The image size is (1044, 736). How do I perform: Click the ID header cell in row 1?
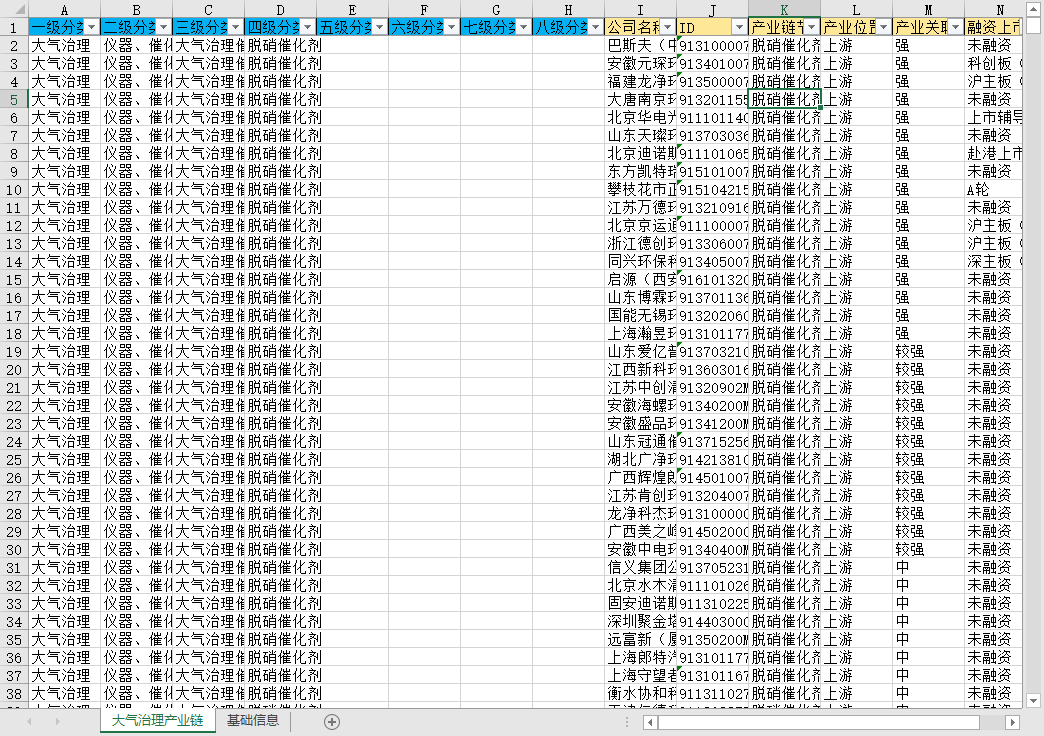click(712, 27)
